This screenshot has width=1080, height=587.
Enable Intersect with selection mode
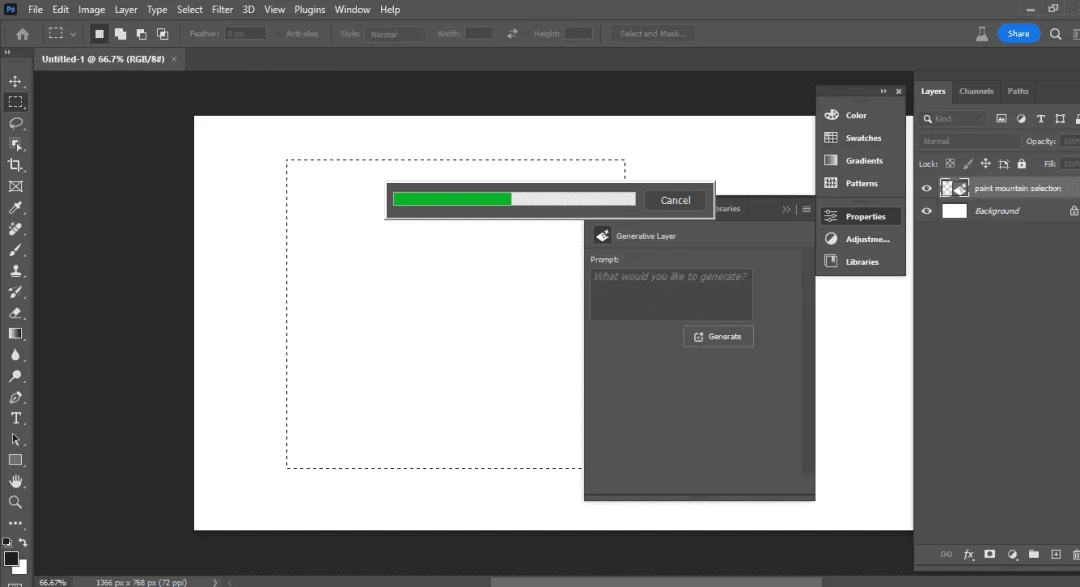(x=163, y=34)
